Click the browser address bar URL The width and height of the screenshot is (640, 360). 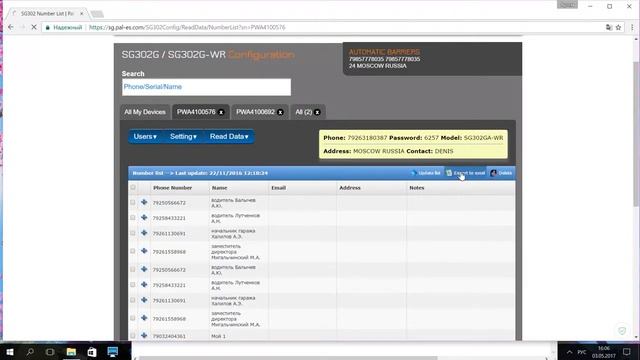coord(187,27)
